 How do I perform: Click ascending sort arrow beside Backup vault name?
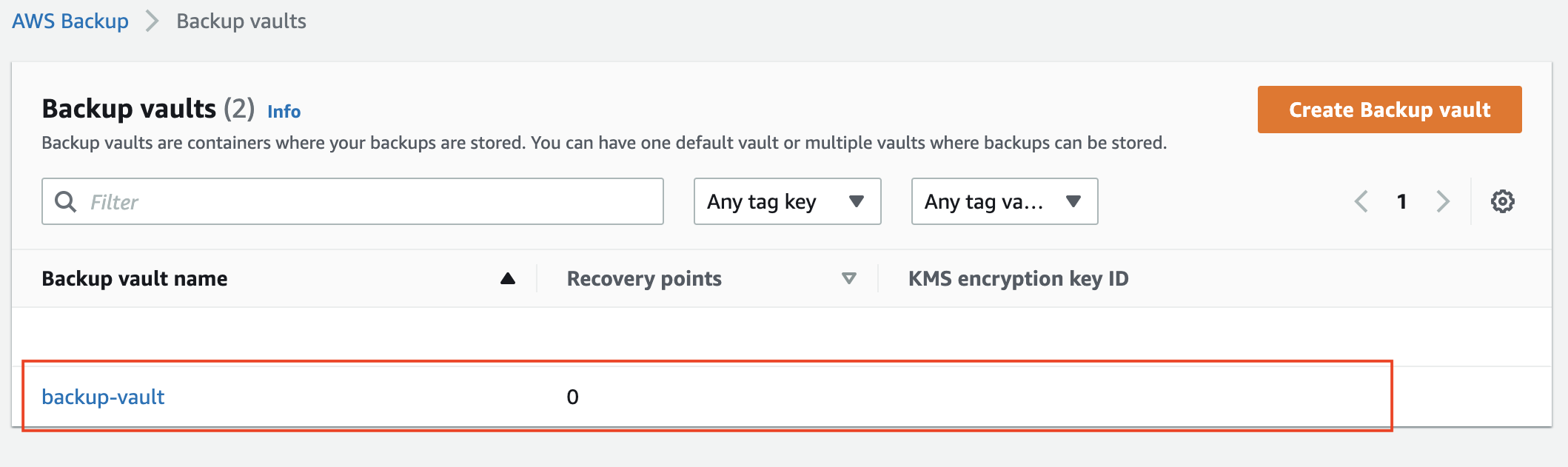[507, 278]
